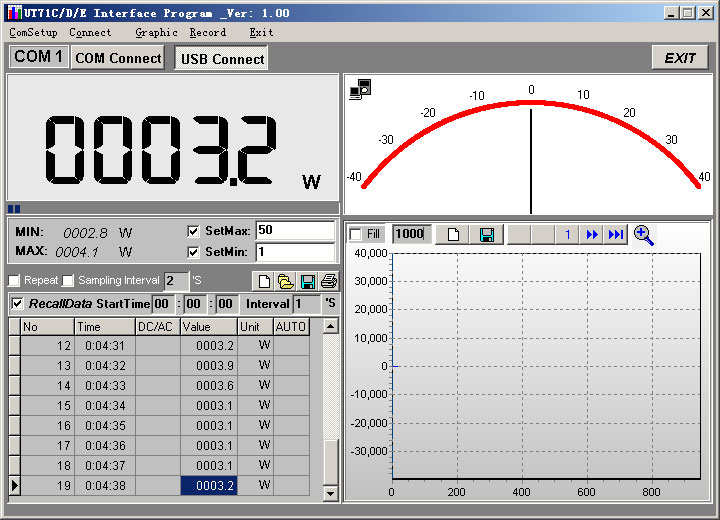Uncheck the SetMax checkbox
Viewport: 720px width, 520px height.
[194, 231]
